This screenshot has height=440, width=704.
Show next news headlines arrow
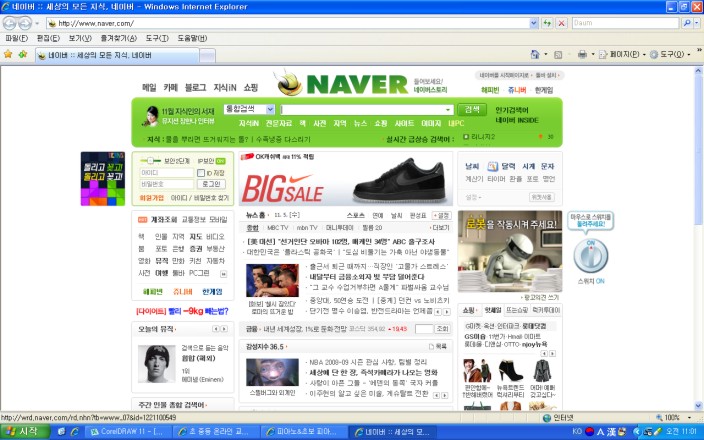tap(447, 312)
